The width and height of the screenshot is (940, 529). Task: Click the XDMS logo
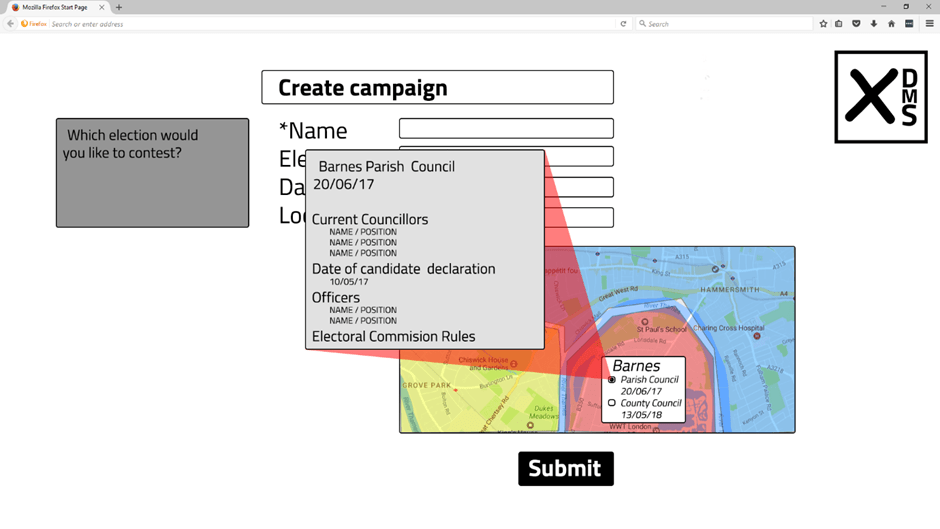pyautogui.click(x=881, y=97)
